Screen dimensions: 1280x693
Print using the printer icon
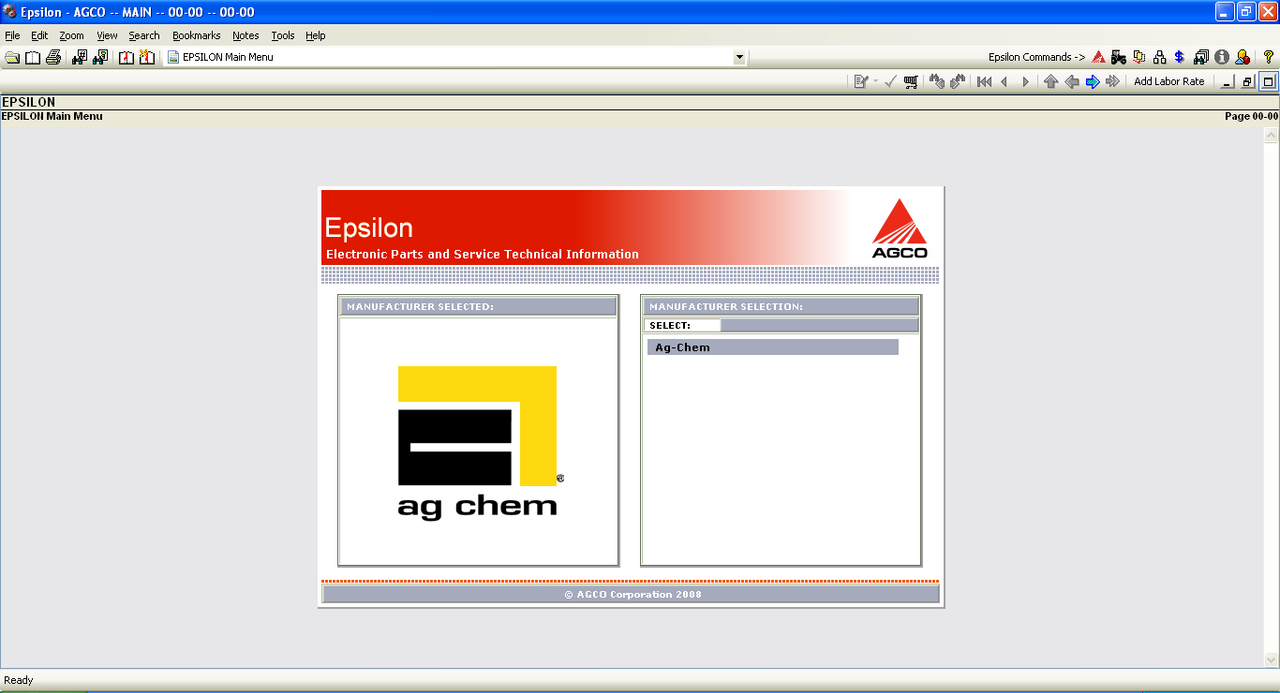(53, 57)
